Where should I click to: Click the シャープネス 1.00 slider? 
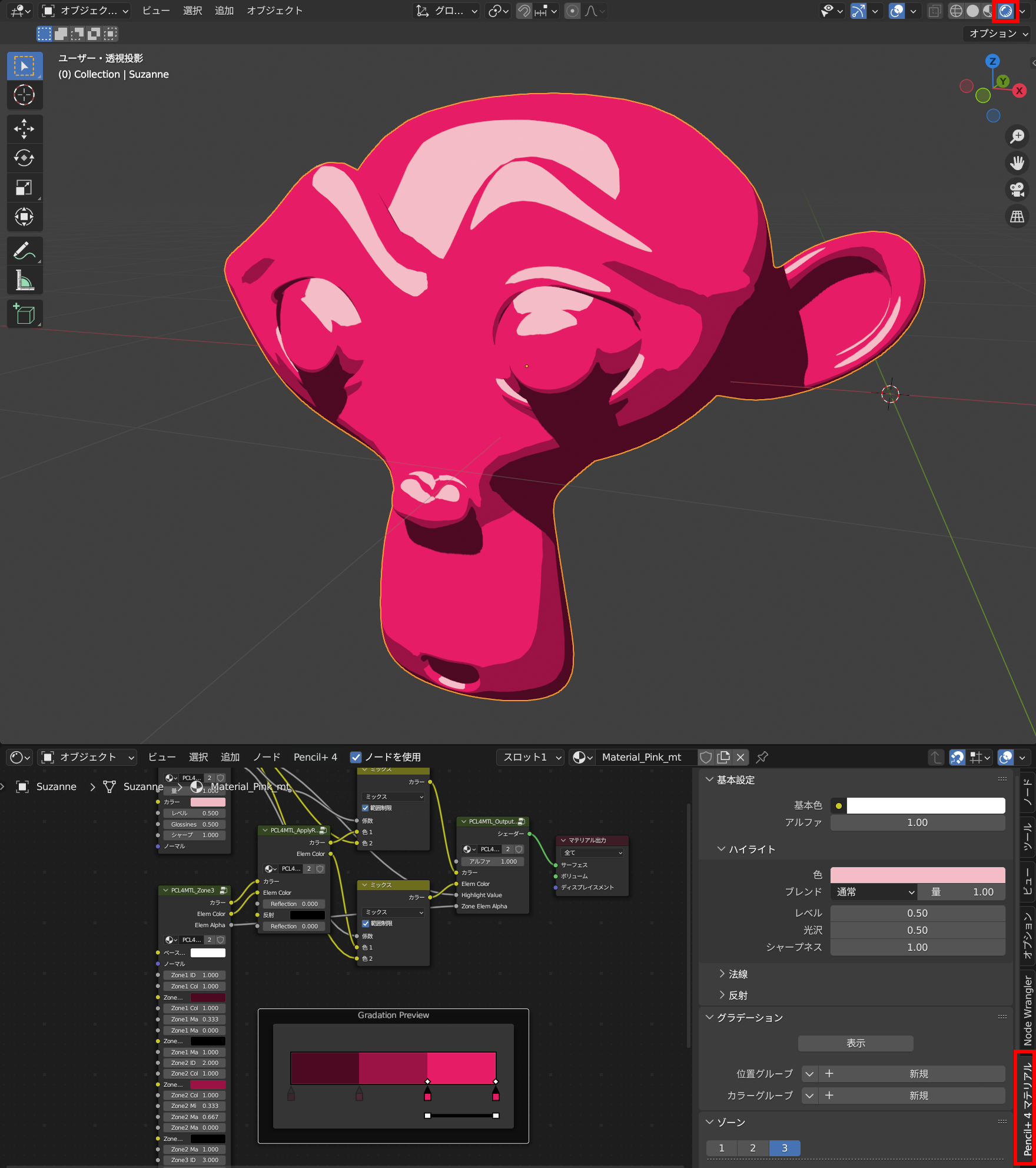(918, 947)
